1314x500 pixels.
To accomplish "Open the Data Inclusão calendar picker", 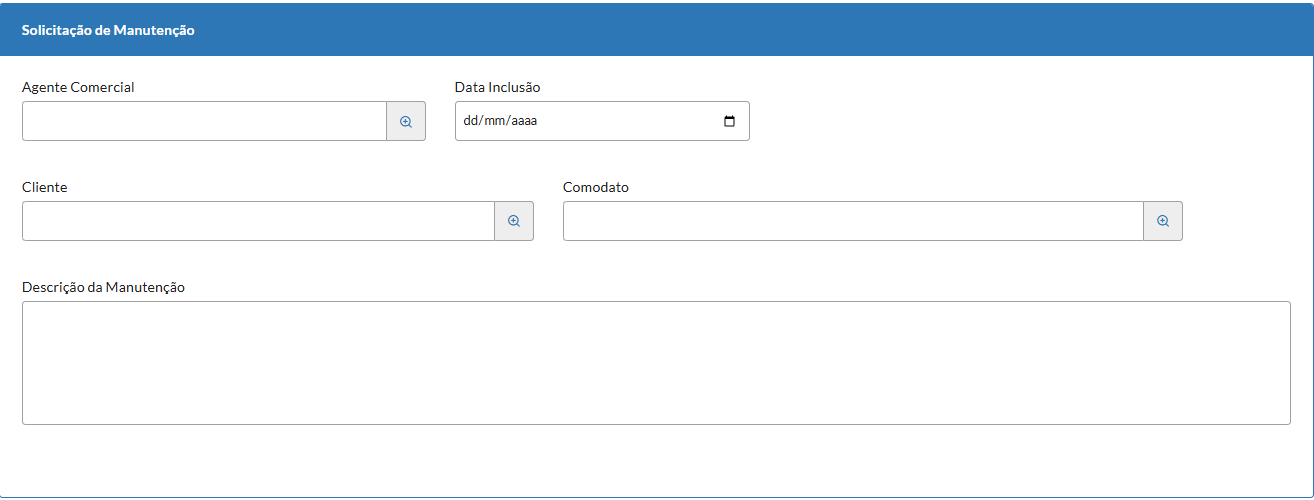I will tap(729, 121).
